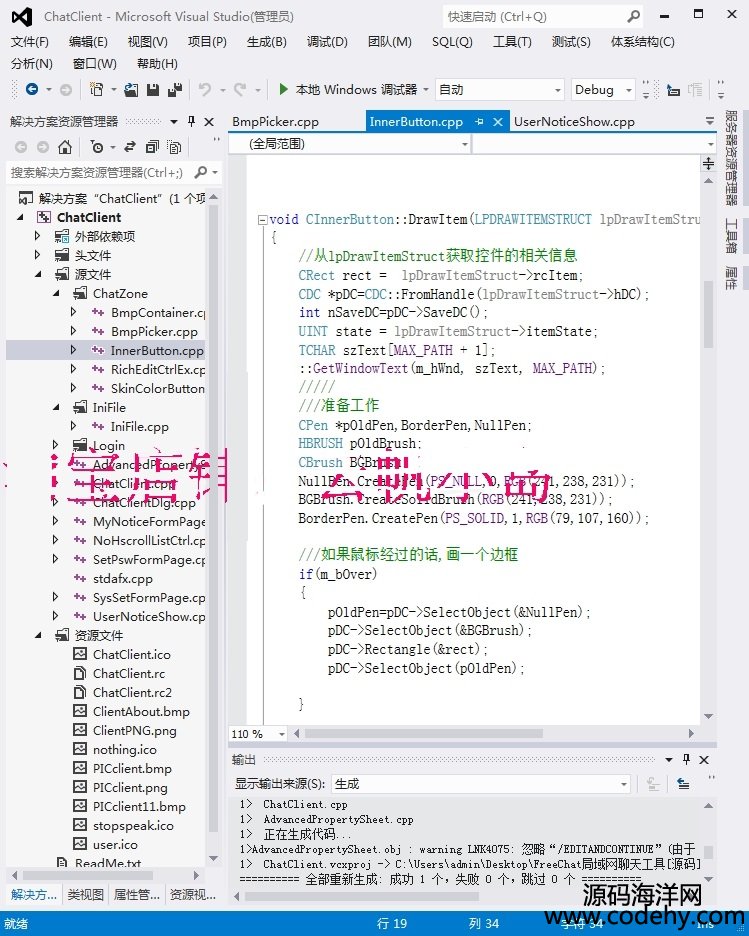Expand the 外部依赖项 node
749x936 pixels.
pos(38,236)
